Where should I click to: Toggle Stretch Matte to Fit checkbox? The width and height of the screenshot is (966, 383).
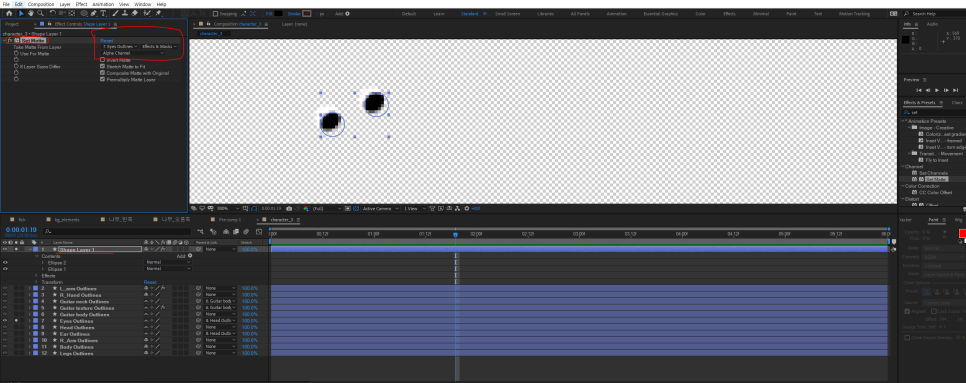click(102, 66)
